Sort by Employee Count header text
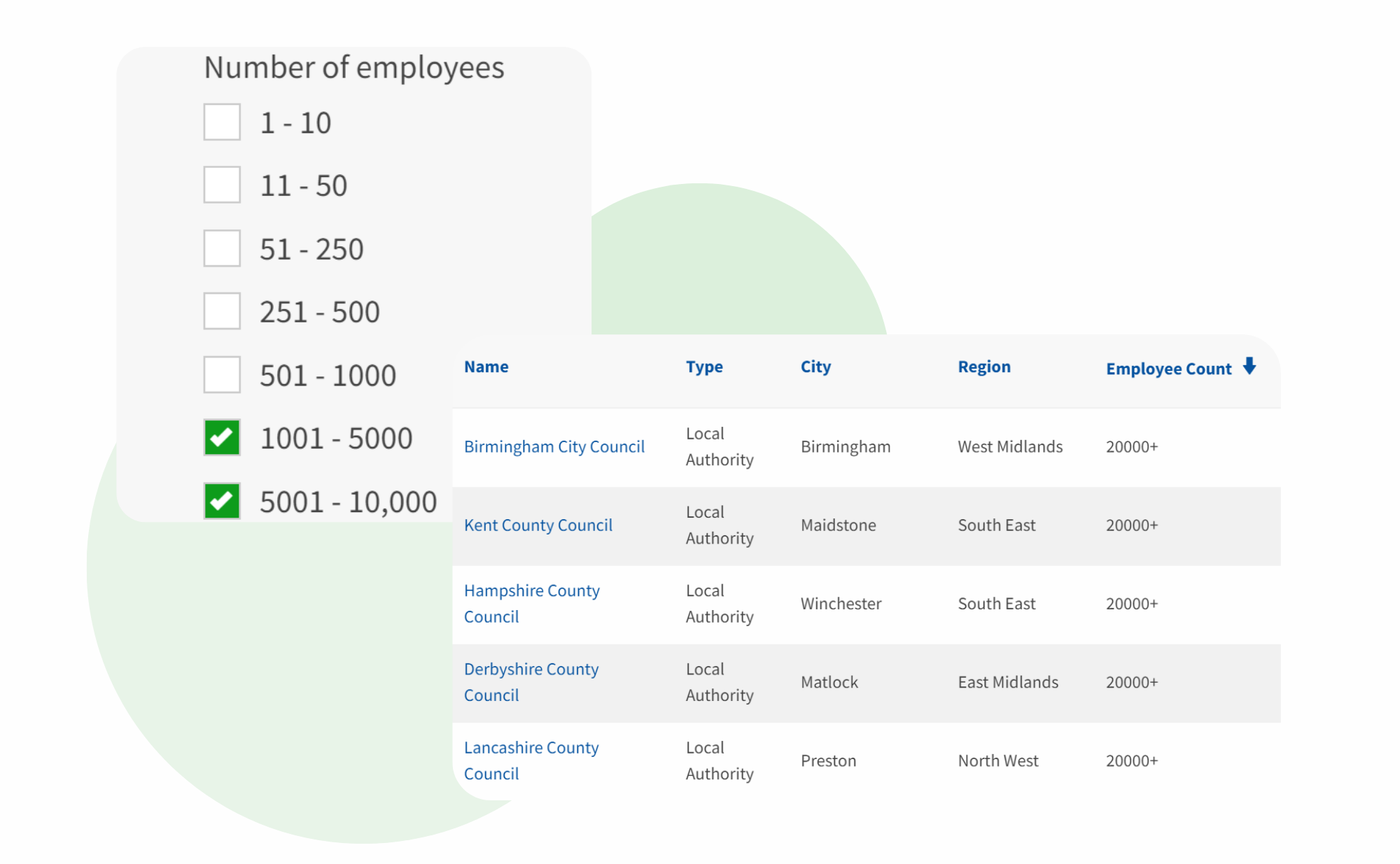 1168,369
